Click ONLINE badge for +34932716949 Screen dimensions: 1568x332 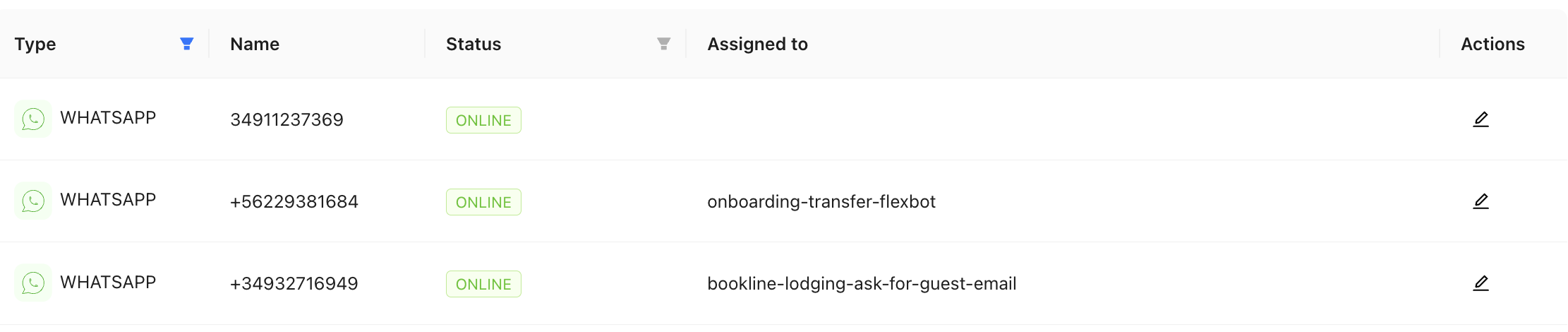(483, 284)
